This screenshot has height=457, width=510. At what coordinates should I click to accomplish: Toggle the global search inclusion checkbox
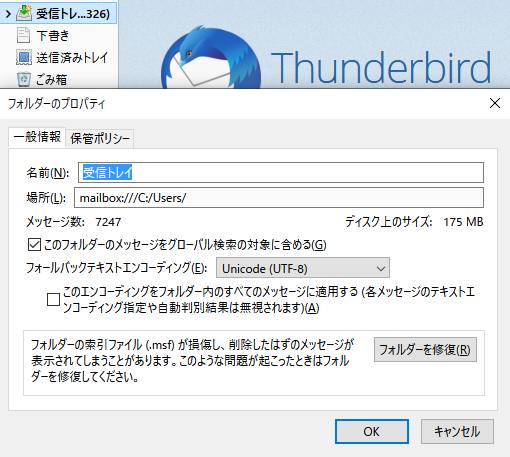34,245
